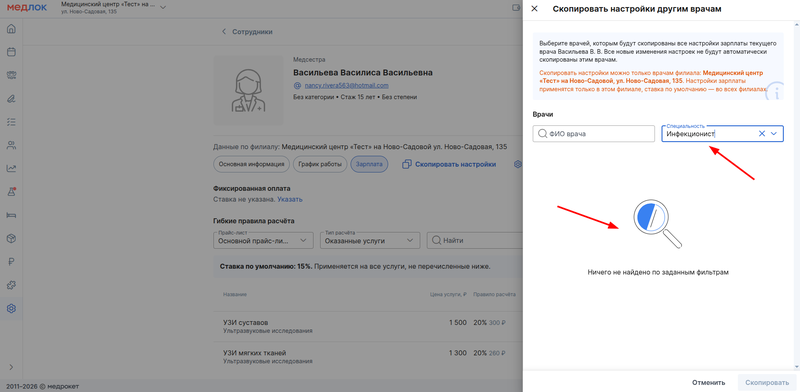Close the copy settings panel with X
This screenshot has width=800, height=392.
tap(534, 9)
